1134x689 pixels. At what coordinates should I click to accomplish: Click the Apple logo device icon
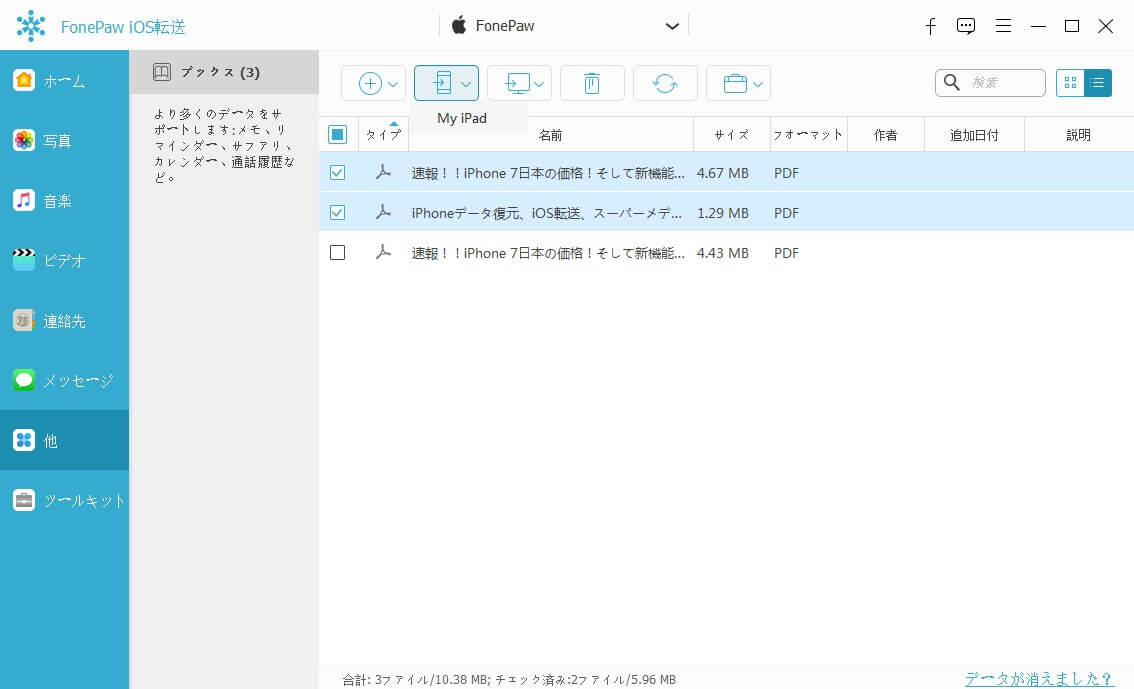tap(459, 25)
